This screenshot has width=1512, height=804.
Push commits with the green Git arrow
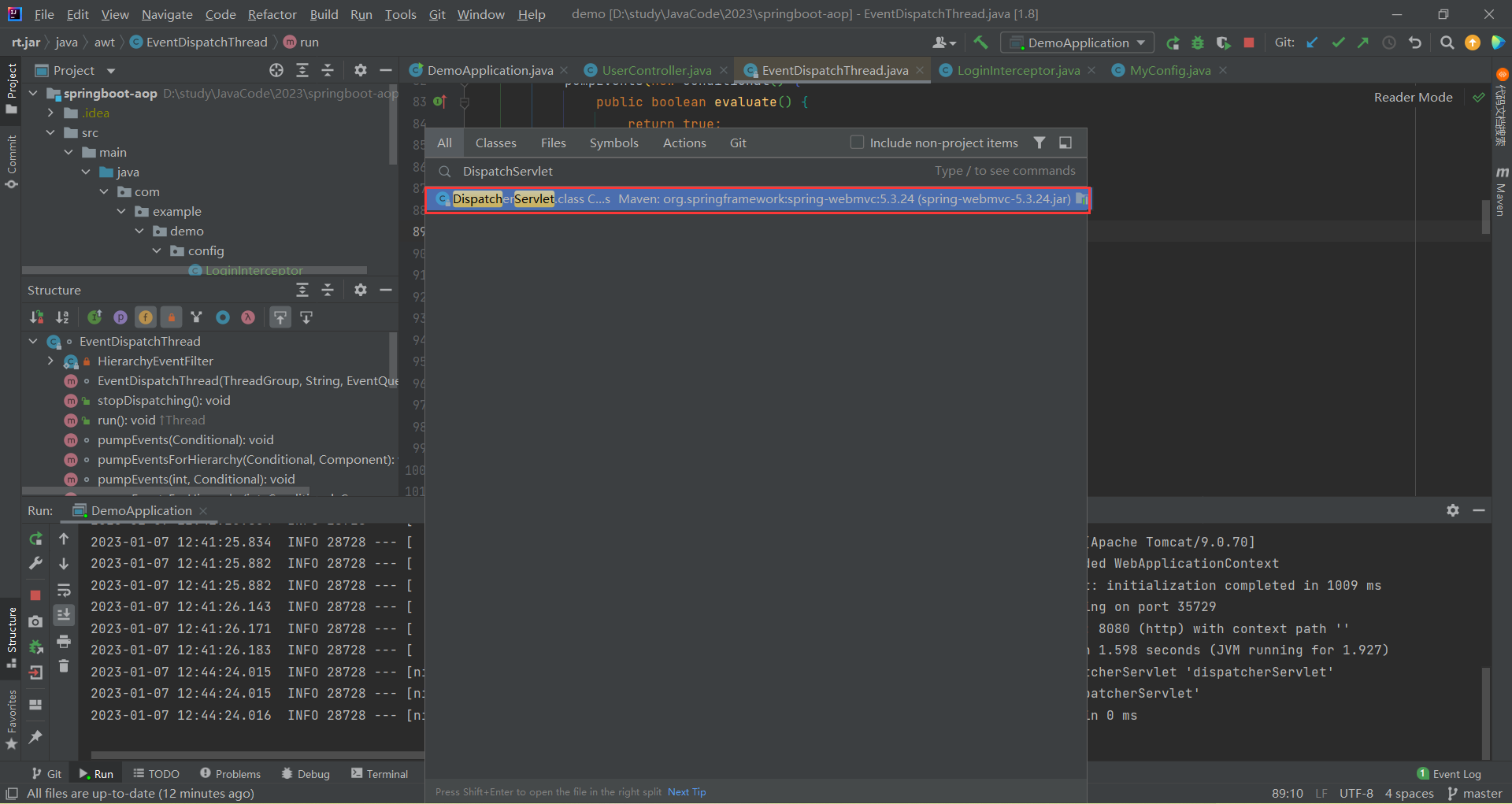[x=1363, y=43]
